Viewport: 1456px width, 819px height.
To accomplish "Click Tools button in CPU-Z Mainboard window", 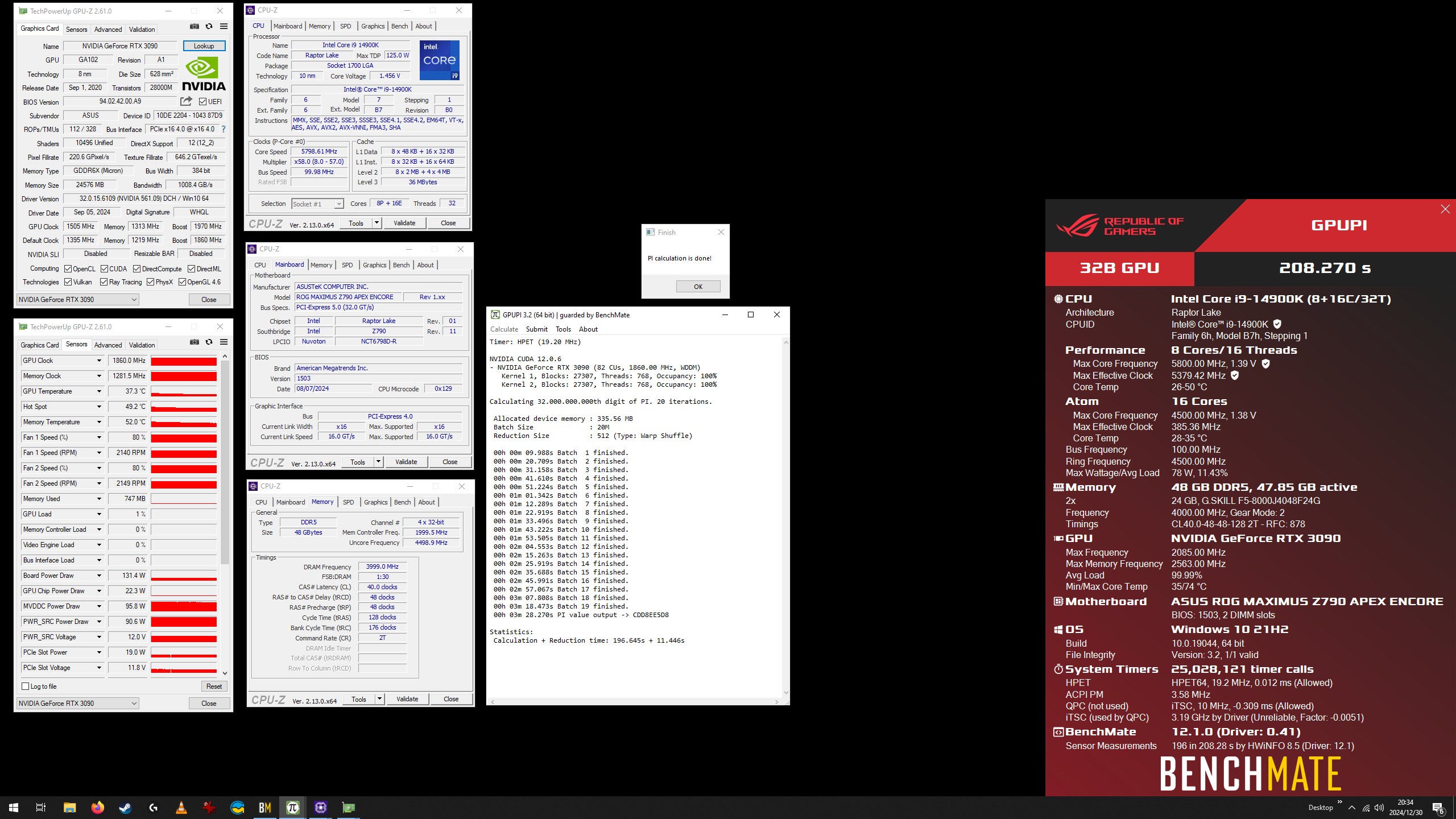I will [358, 462].
